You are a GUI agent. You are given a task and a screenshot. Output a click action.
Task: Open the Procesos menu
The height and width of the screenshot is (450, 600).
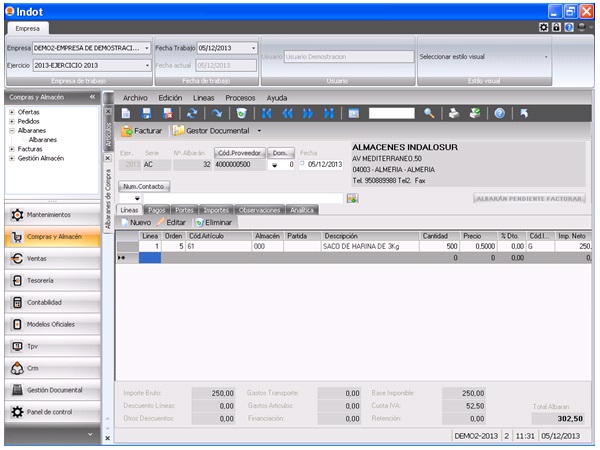(240, 98)
